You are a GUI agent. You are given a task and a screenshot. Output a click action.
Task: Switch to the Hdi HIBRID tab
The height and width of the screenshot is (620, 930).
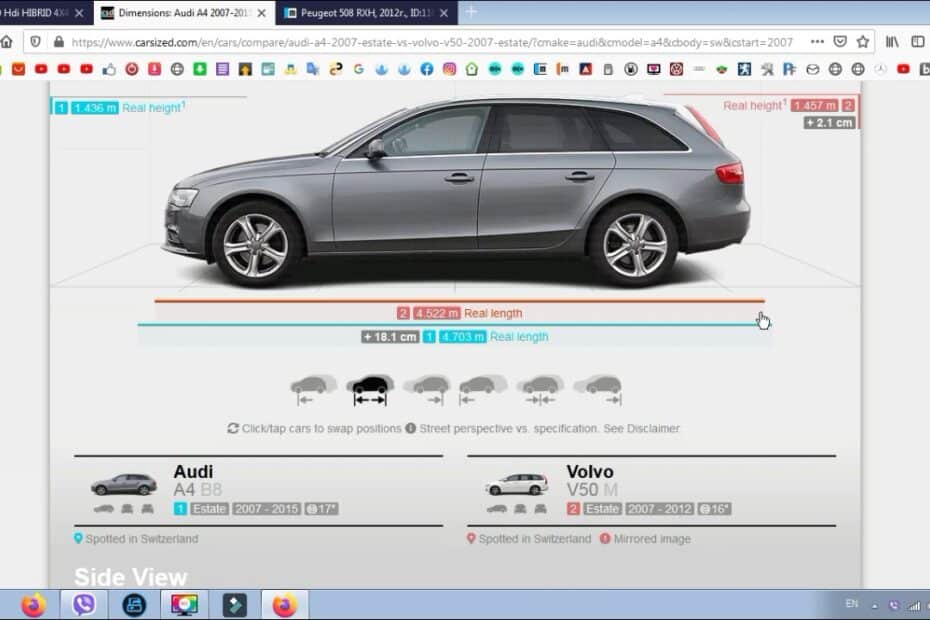coord(36,12)
